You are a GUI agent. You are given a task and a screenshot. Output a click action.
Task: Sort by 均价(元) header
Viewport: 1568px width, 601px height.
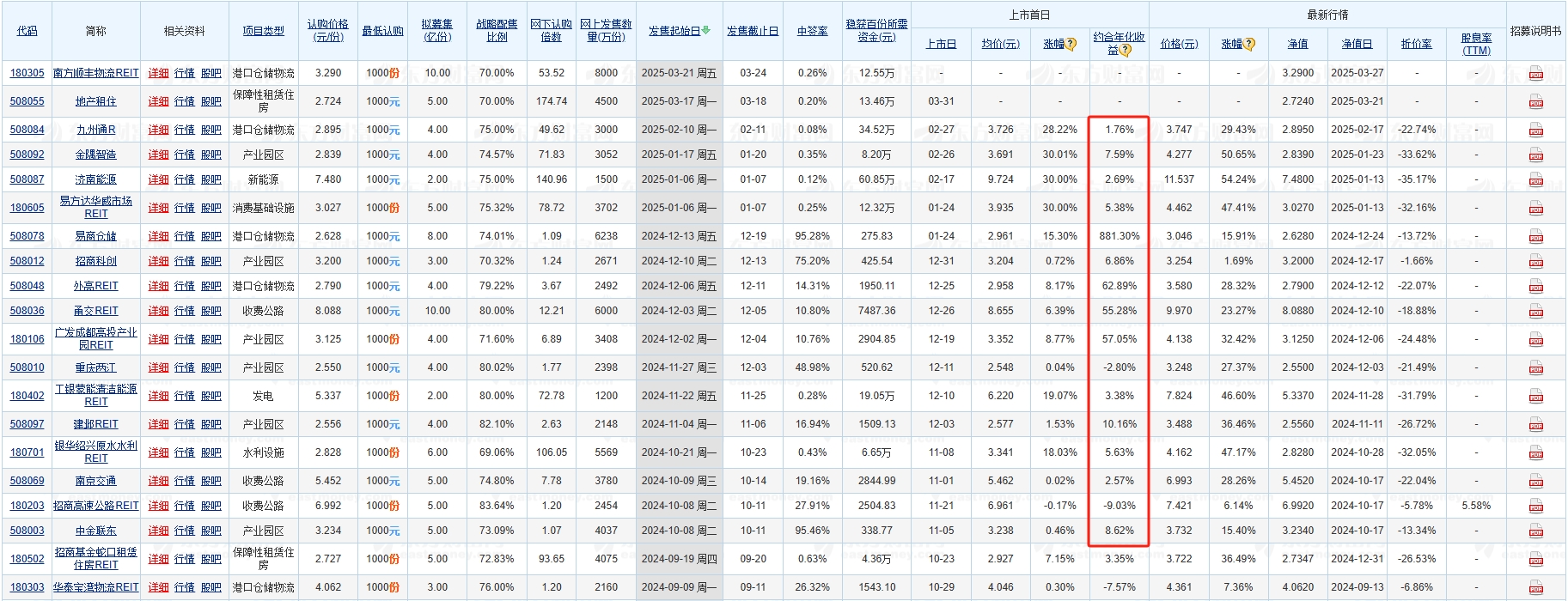(x=1001, y=44)
